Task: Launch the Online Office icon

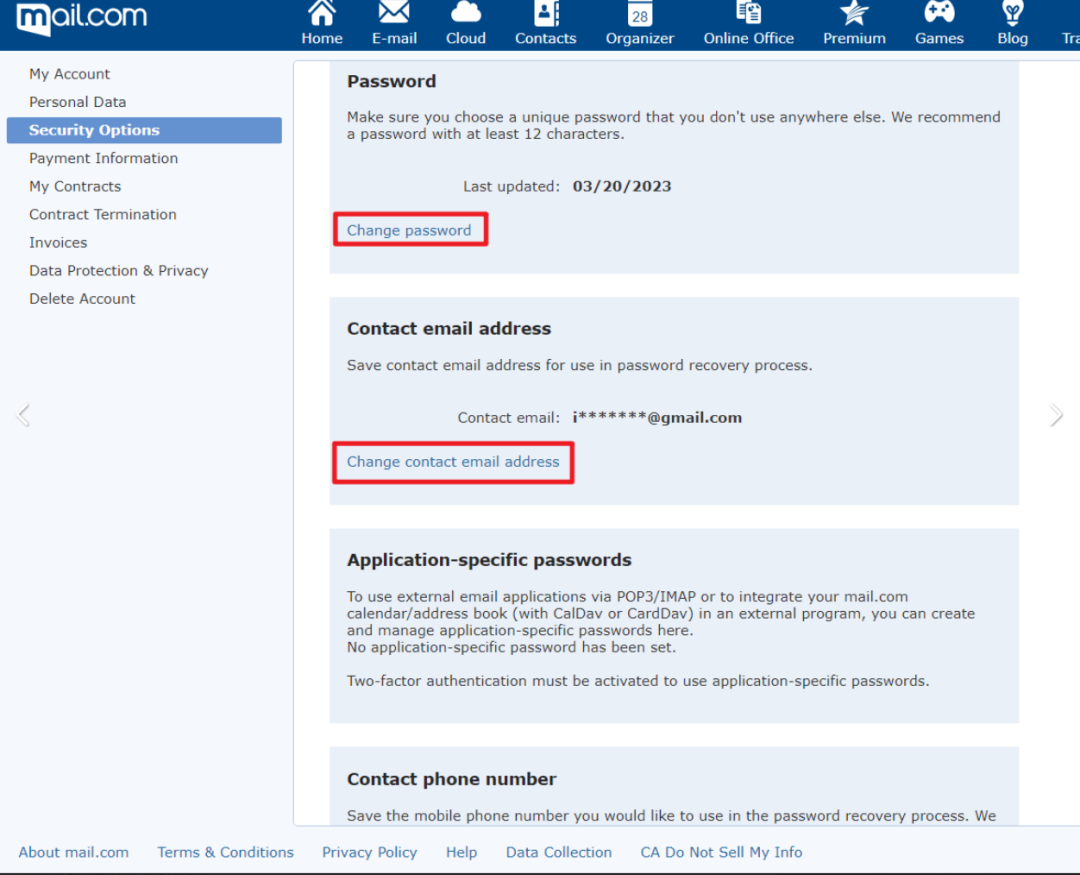Action: (749, 12)
